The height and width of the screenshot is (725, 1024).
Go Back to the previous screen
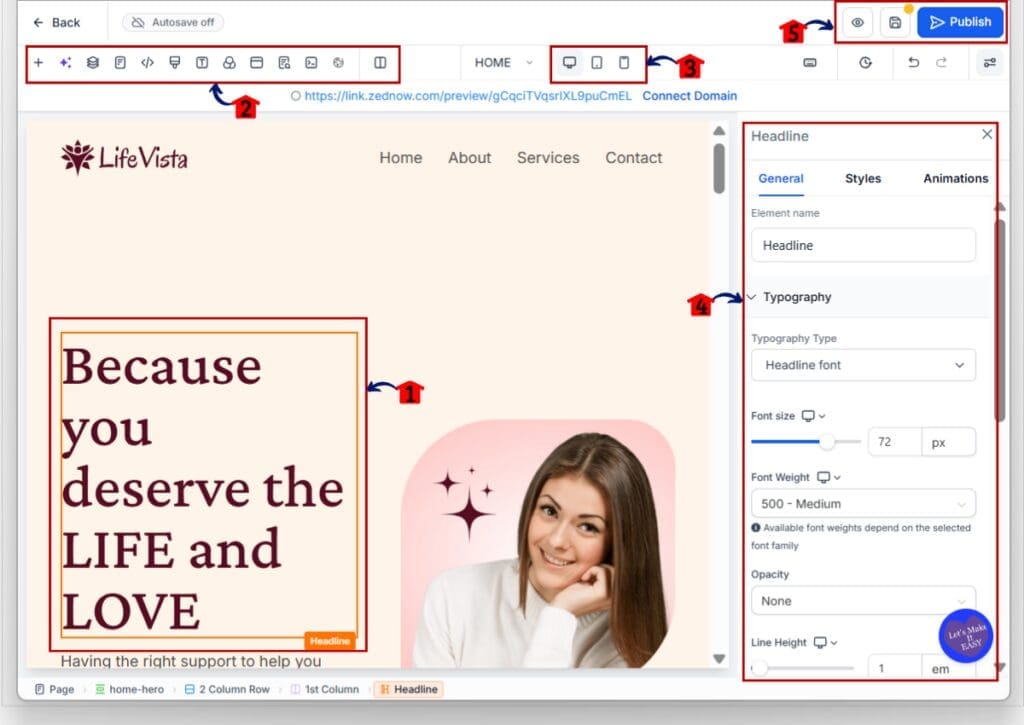57,22
